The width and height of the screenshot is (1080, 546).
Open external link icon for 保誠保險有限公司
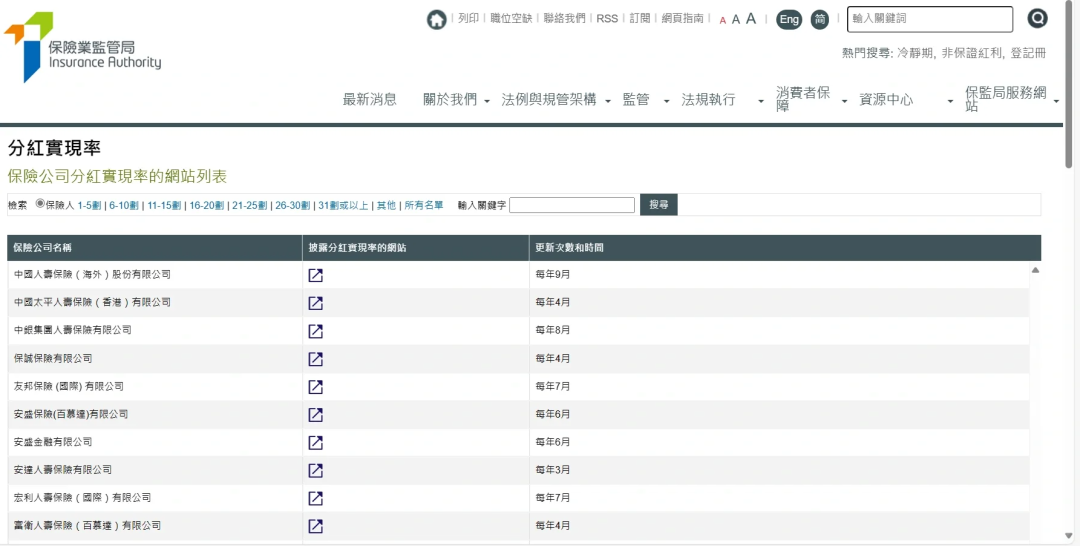tap(315, 359)
